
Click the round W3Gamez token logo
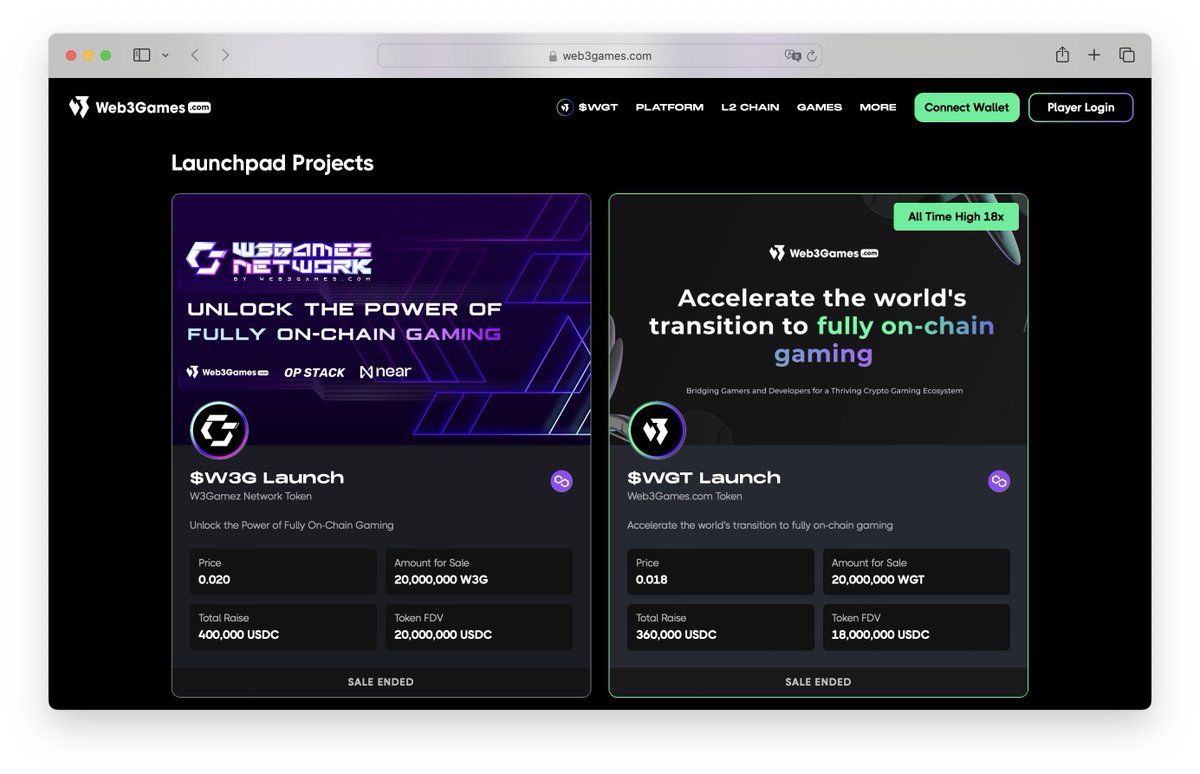pyautogui.click(x=219, y=431)
